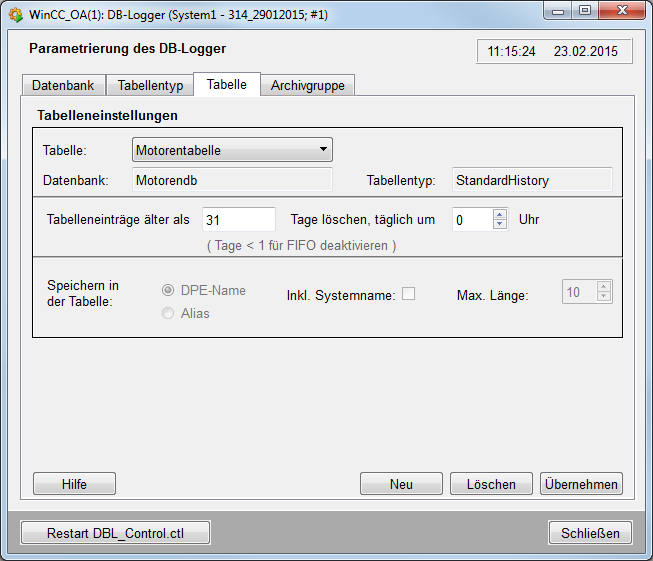Click the Tabellentyp field showing StandardHistory

click(532, 180)
